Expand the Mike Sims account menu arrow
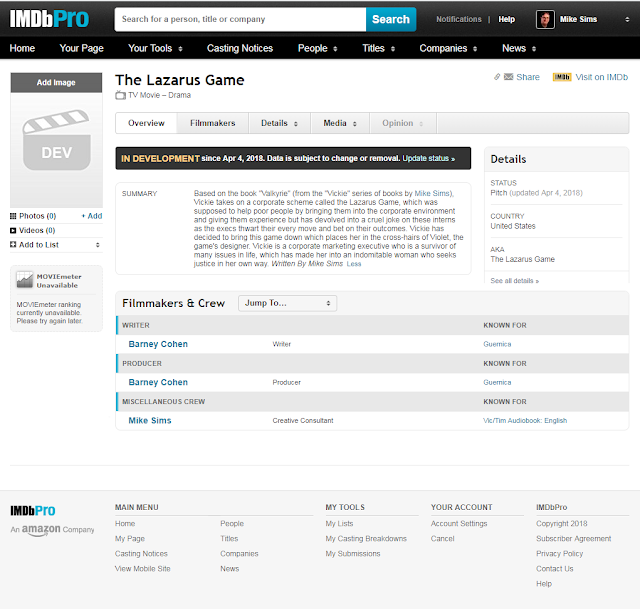Viewport: 640px width, 609px height. tap(627, 20)
